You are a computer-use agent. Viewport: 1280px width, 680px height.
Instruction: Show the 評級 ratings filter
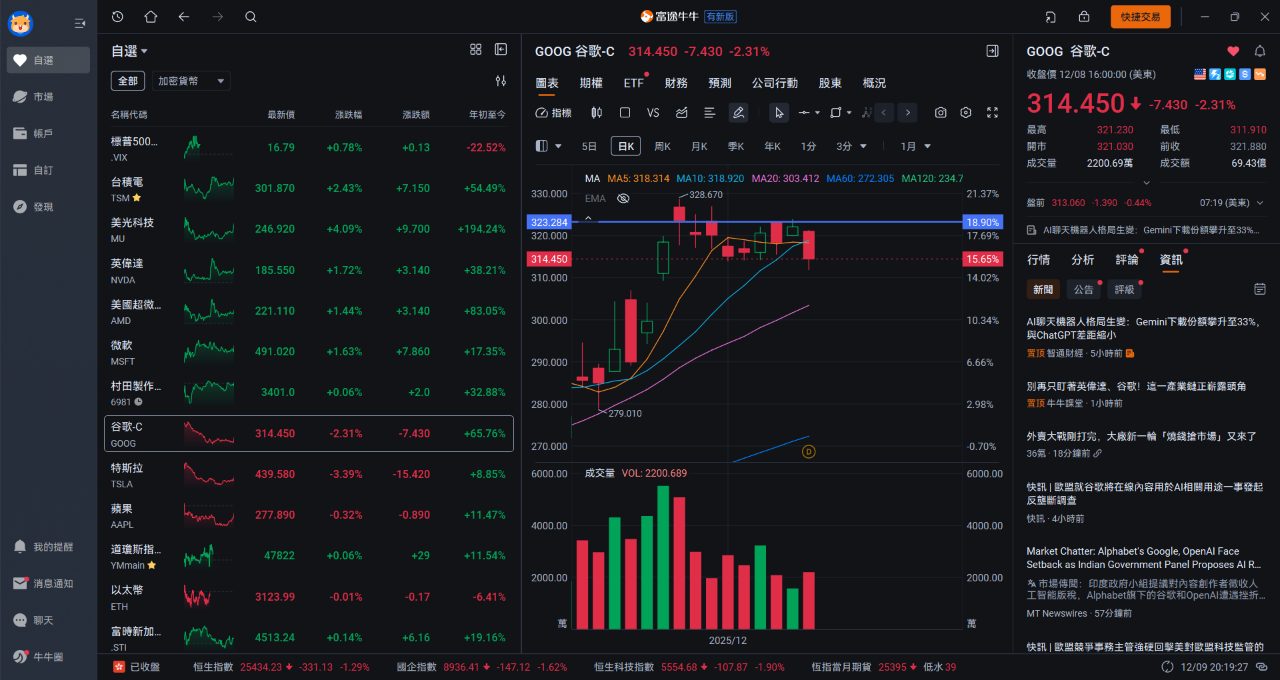click(x=1124, y=289)
